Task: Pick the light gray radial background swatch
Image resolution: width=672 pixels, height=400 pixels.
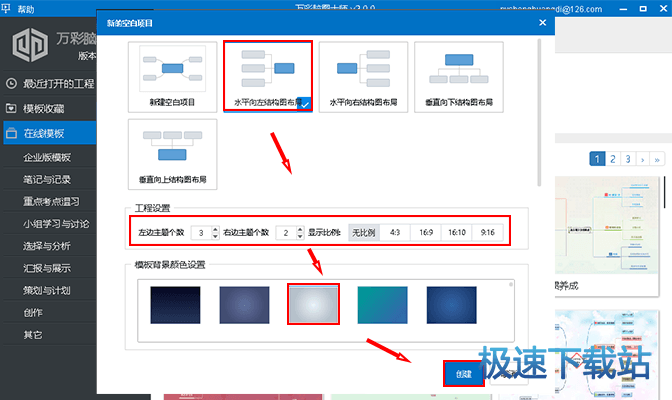Action: click(x=313, y=305)
